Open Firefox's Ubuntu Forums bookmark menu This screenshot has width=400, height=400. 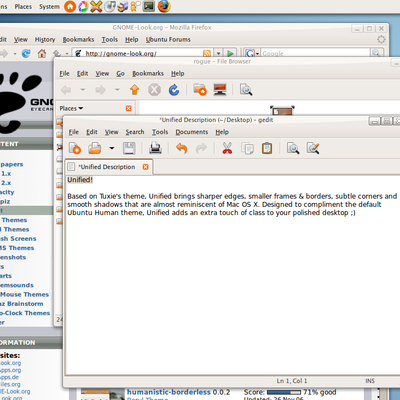[x=168, y=40]
